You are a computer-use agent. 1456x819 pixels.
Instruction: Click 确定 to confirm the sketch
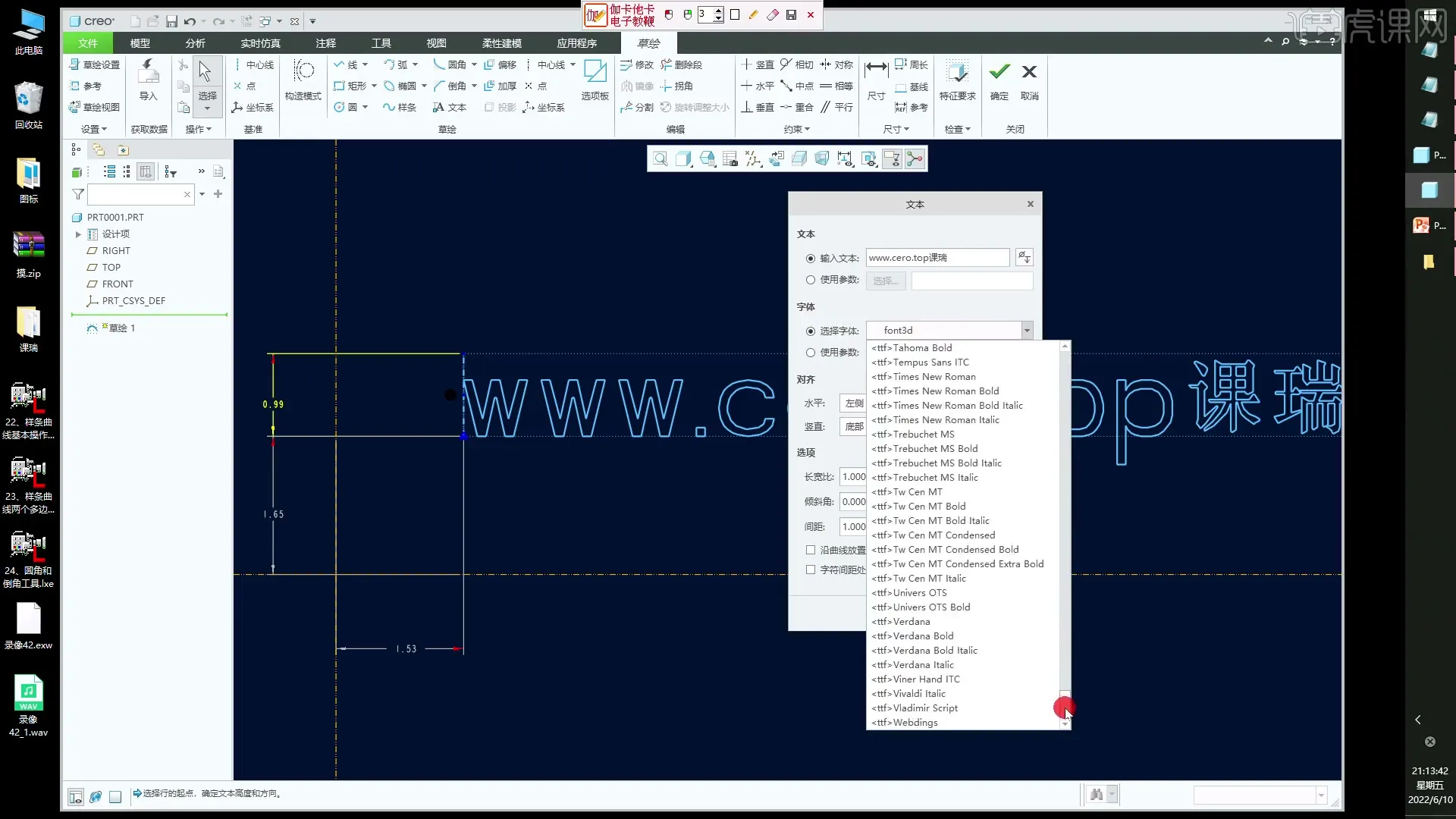point(999,80)
